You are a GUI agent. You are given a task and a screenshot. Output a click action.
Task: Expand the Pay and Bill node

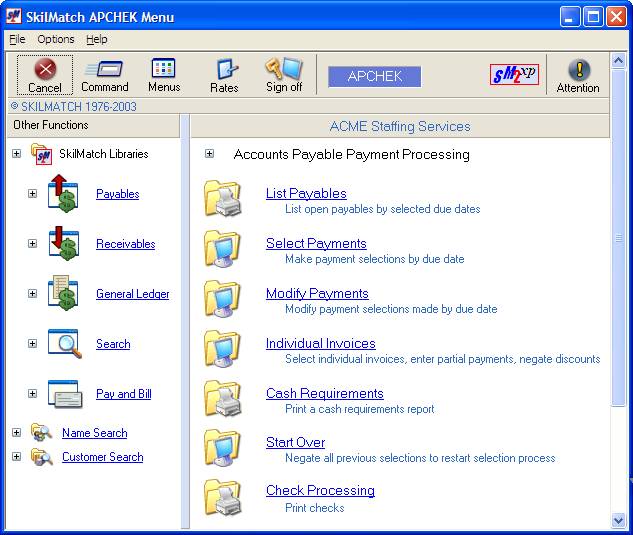point(32,394)
